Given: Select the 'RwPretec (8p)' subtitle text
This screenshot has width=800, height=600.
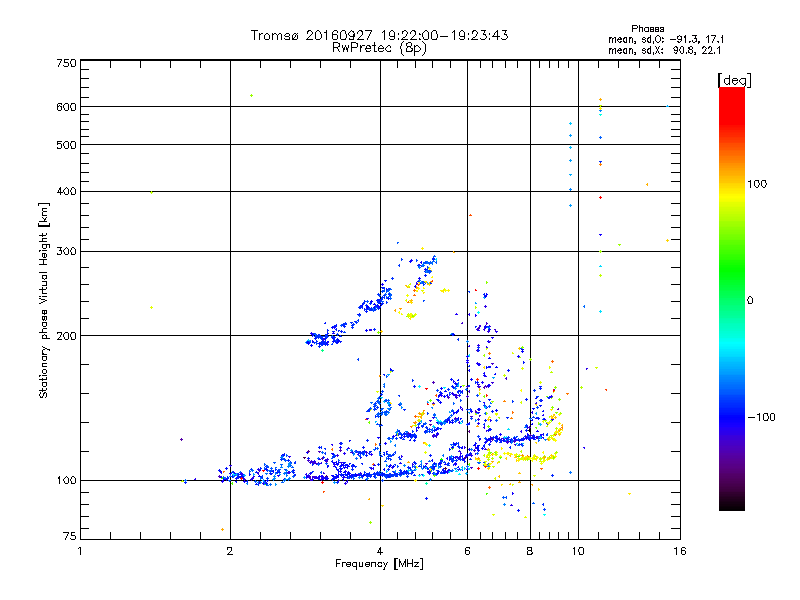Looking at the screenshot, I should coord(379,48).
